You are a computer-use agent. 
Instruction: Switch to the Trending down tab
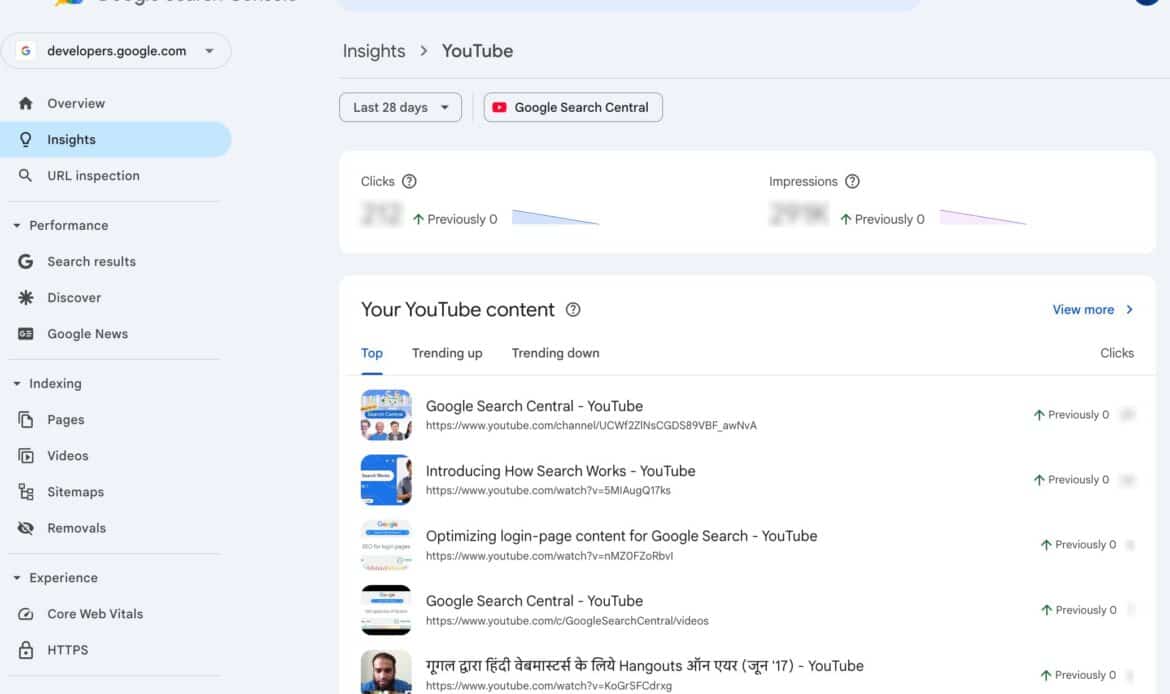tap(555, 353)
